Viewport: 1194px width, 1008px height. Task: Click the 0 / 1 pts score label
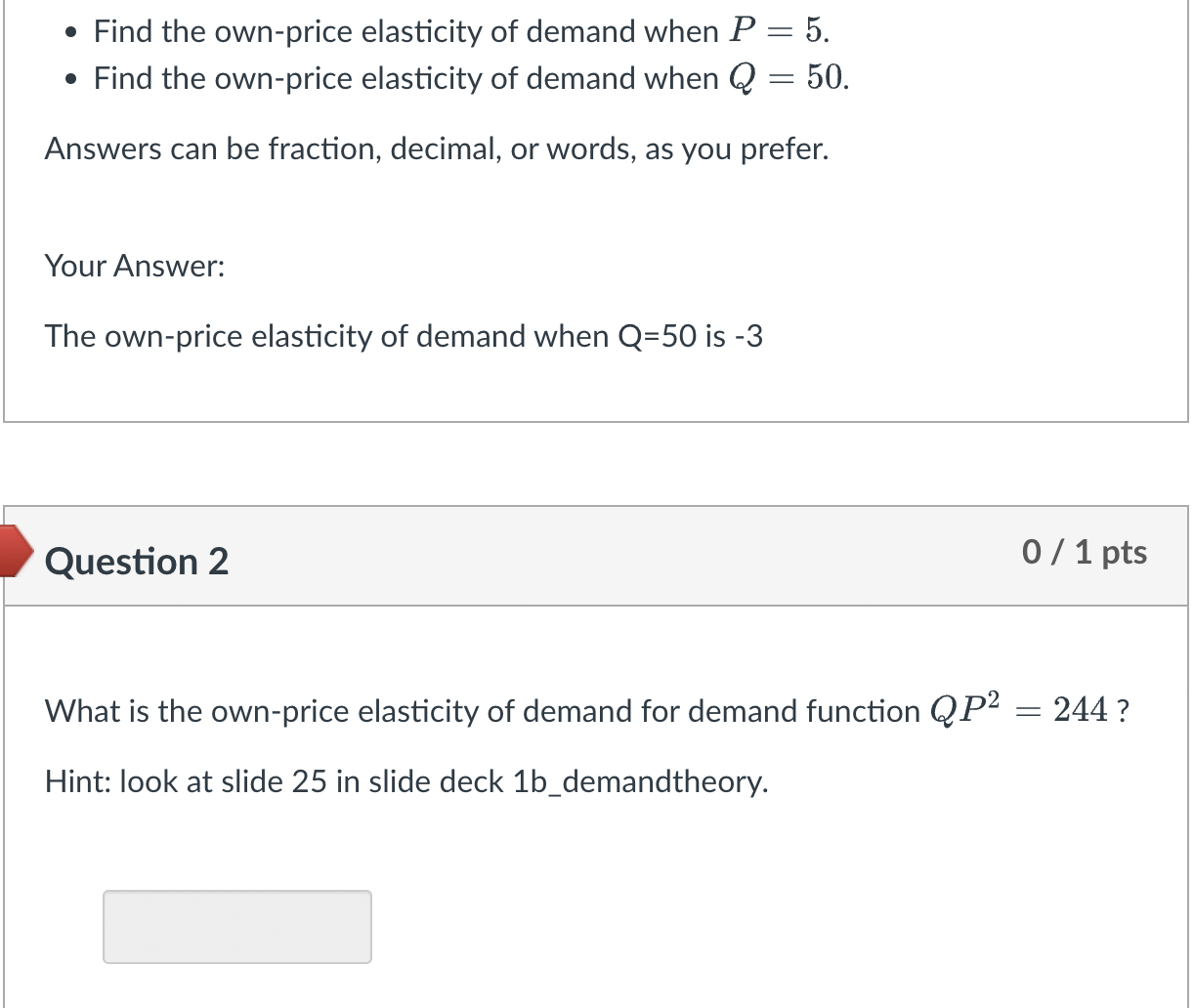[1085, 552]
